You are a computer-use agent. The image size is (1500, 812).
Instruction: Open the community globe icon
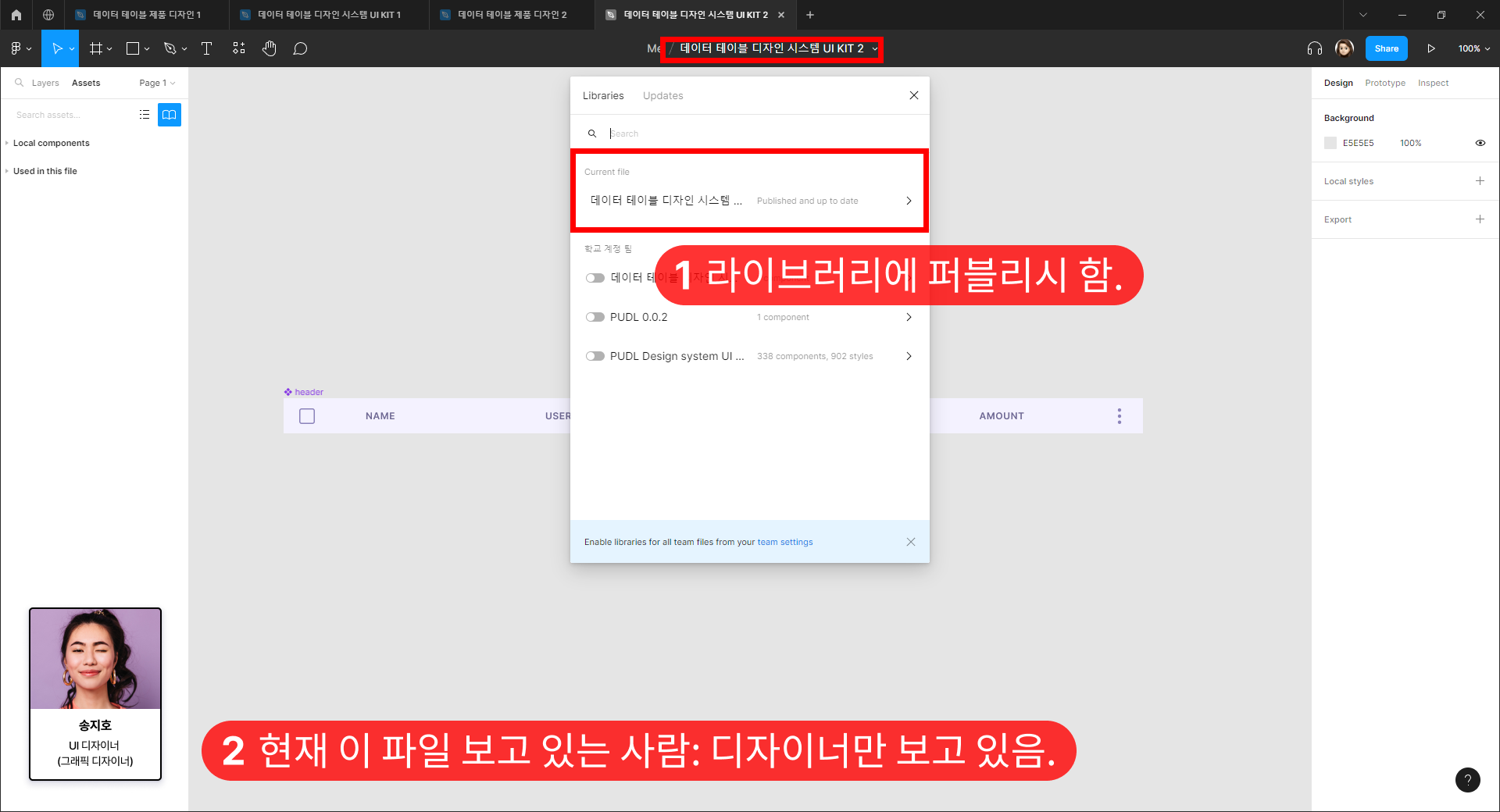coord(48,15)
